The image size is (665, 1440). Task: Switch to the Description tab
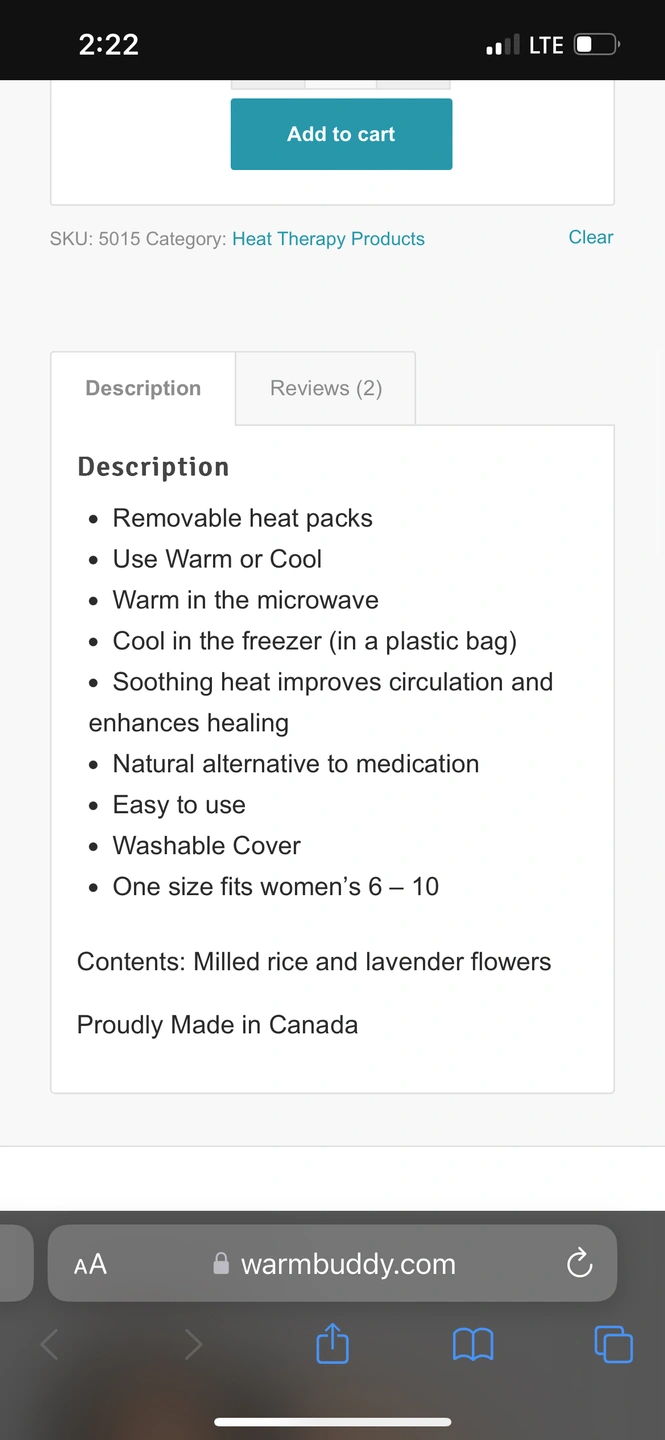pyautogui.click(x=143, y=388)
